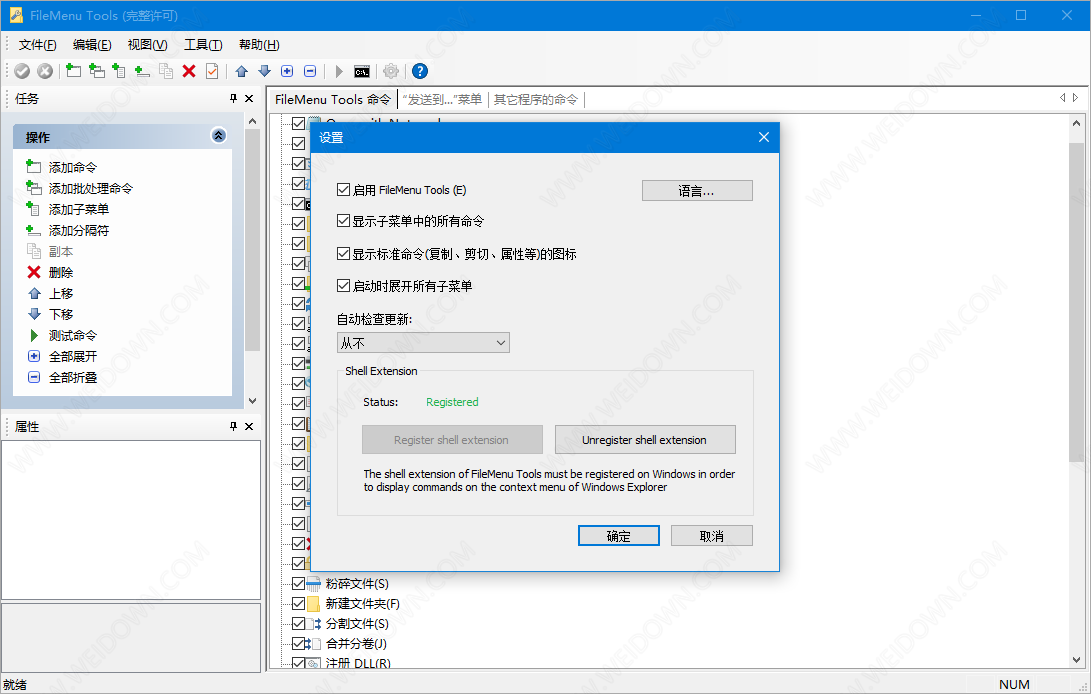This screenshot has width=1091, height=694.
Task: Click the test command play toolbar icon
Action: tap(339, 71)
